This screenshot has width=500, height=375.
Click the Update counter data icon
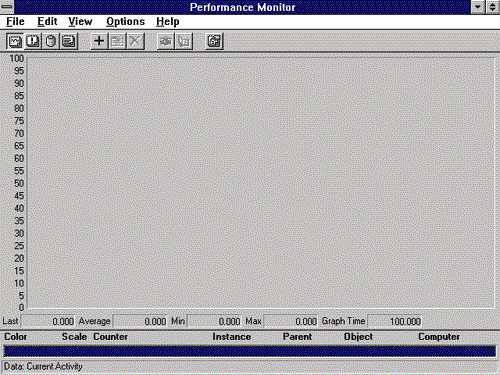click(166, 41)
